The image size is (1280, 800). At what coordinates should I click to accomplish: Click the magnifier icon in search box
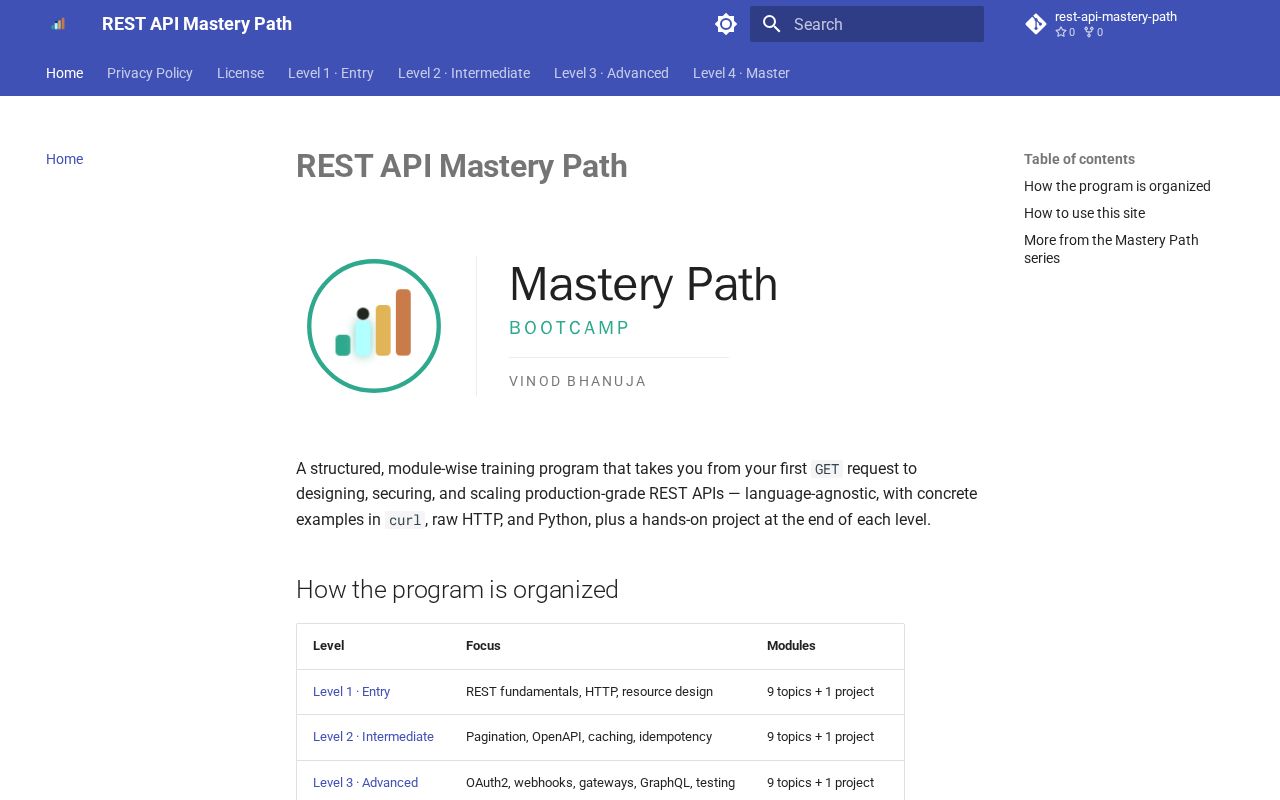[x=771, y=24]
